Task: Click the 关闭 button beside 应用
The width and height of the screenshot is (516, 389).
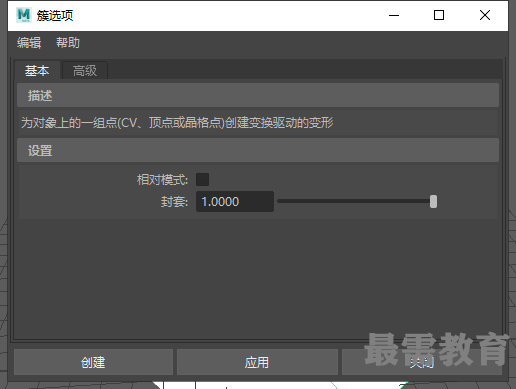Action: click(x=422, y=362)
